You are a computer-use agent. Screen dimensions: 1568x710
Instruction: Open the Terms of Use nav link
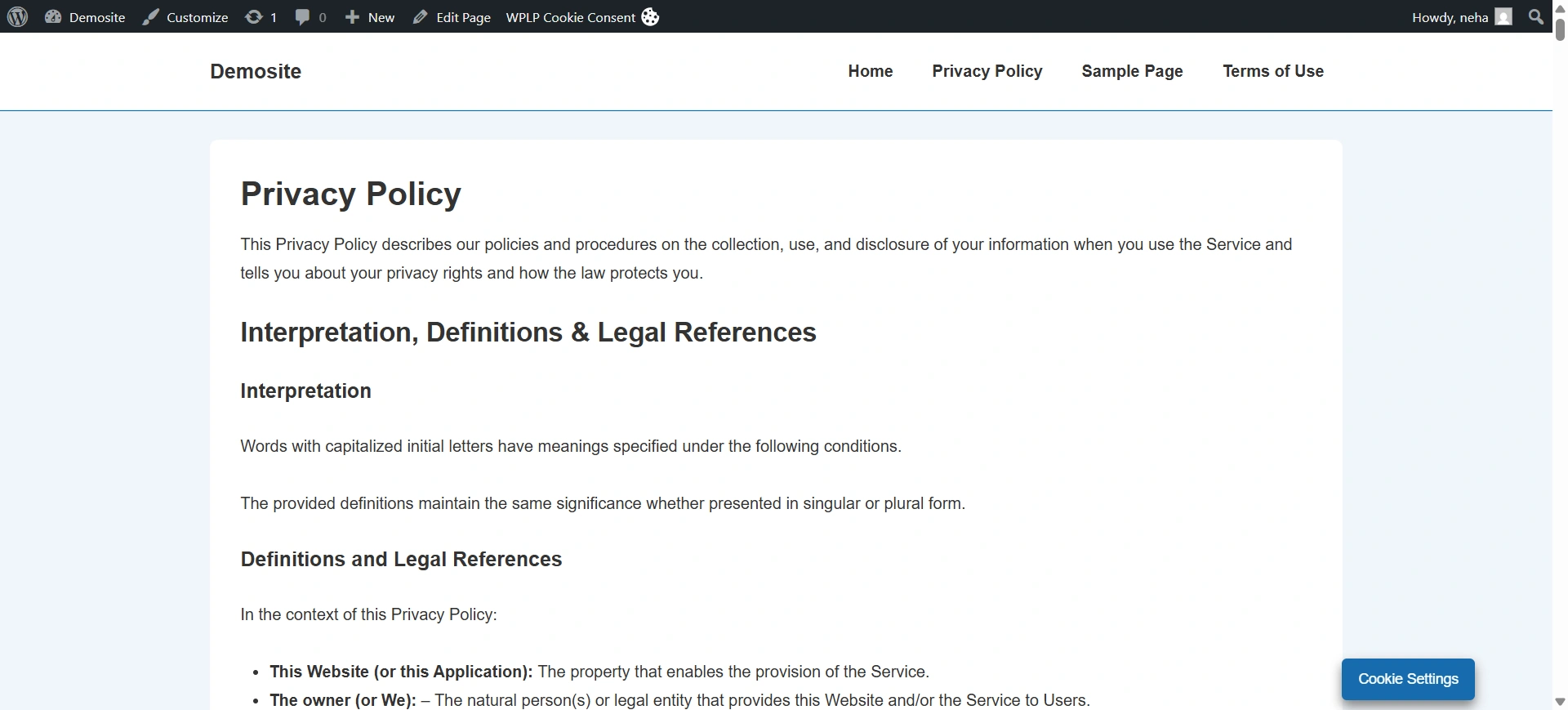pyautogui.click(x=1273, y=71)
